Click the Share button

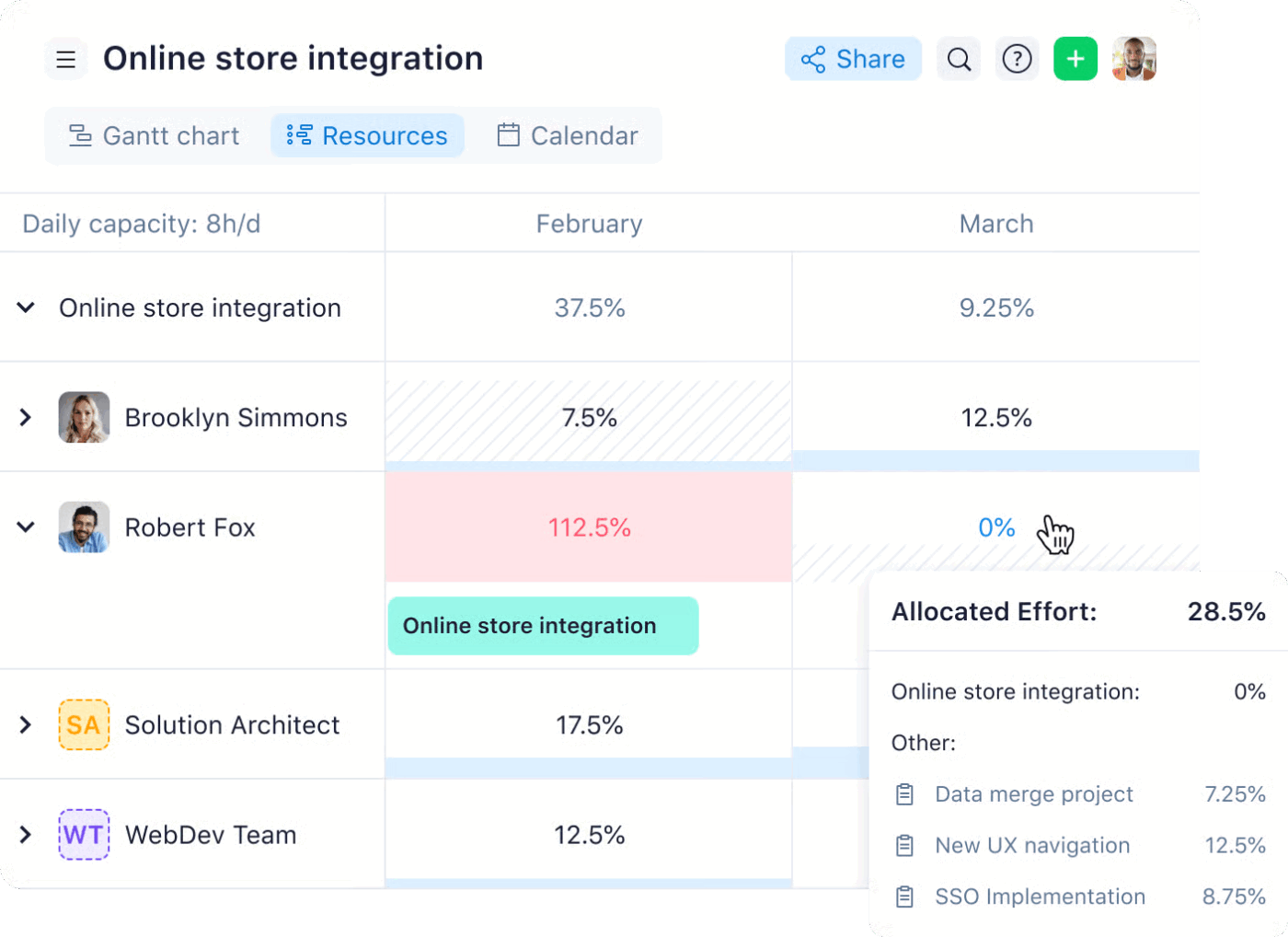tap(854, 58)
